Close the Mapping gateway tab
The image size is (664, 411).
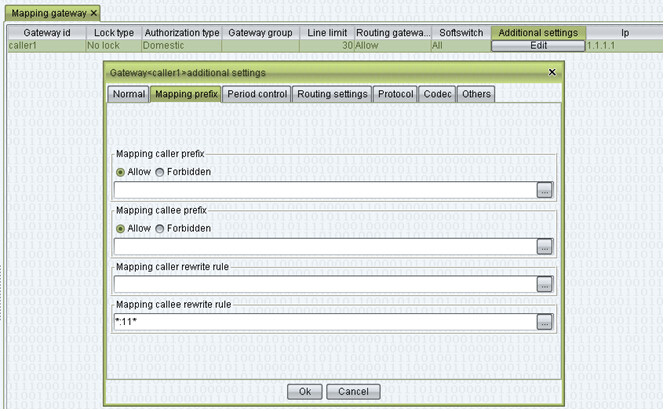pos(94,14)
